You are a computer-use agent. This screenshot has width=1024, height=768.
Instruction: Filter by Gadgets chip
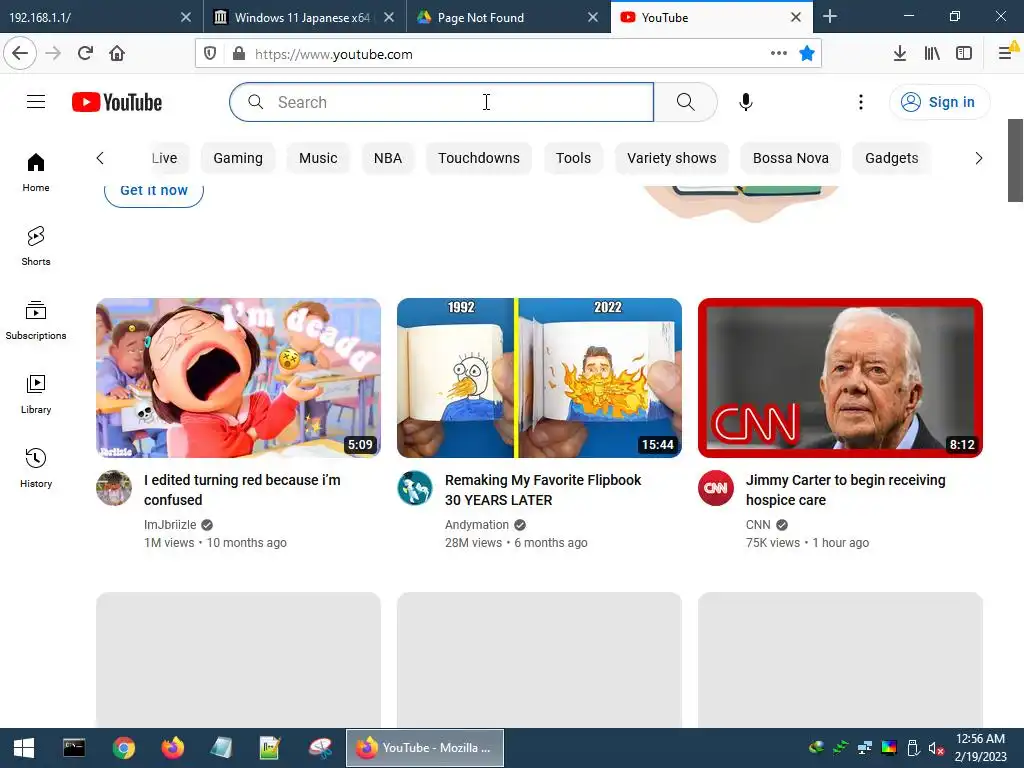pos(891,158)
